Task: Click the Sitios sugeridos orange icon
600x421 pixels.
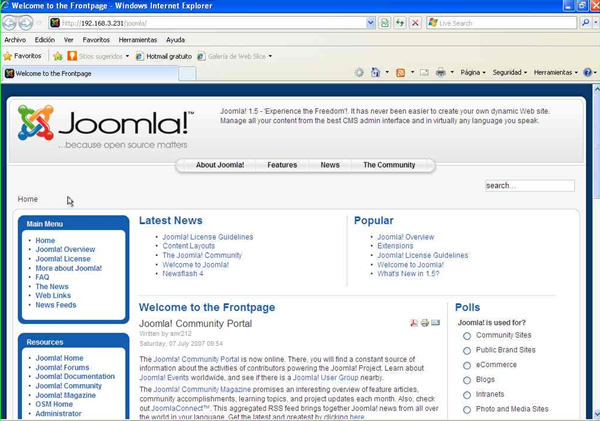Action: point(72,56)
